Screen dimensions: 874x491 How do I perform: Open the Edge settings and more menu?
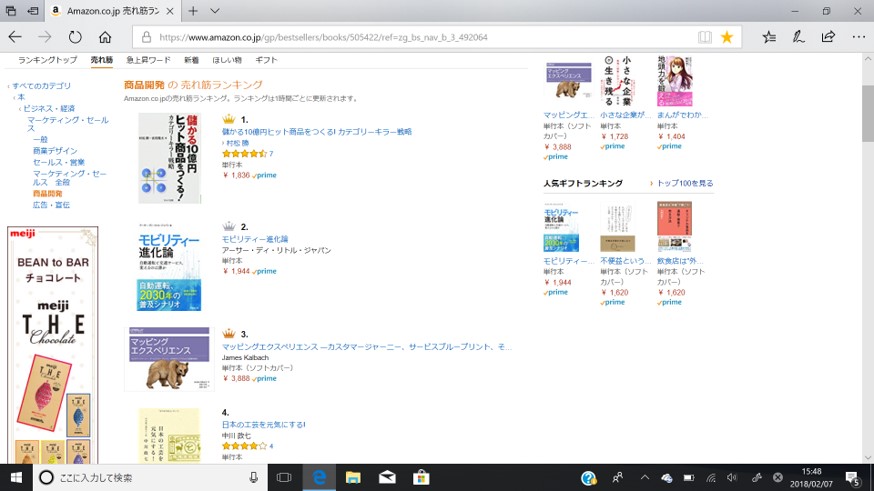[858, 37]
